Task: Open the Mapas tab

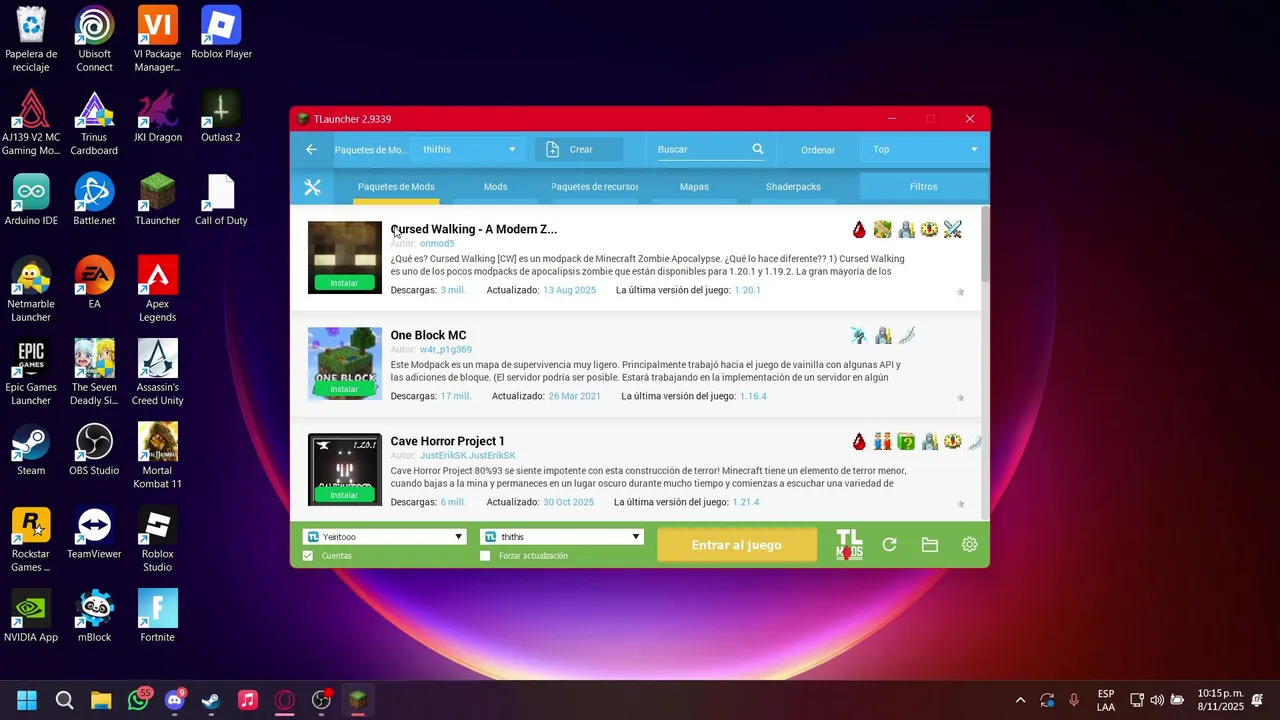Action: pos(694,187)
